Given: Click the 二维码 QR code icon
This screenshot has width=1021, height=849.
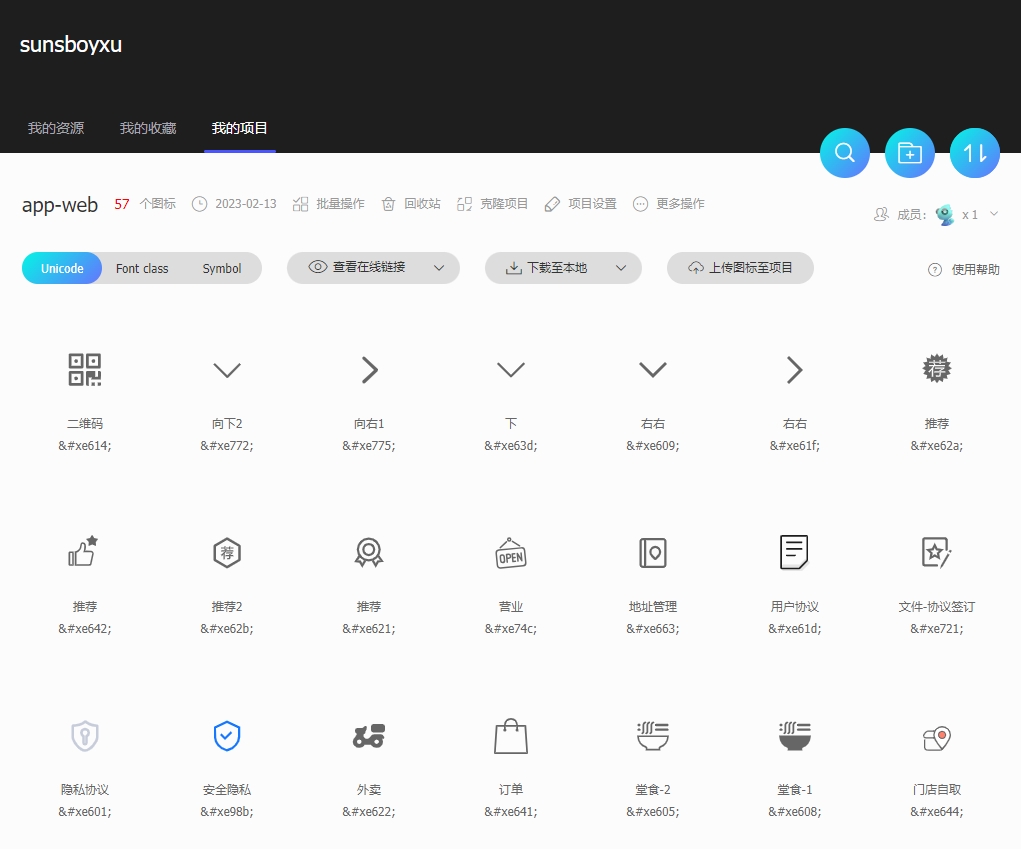Looking at the screenshot, I should [x=84, y=369].
